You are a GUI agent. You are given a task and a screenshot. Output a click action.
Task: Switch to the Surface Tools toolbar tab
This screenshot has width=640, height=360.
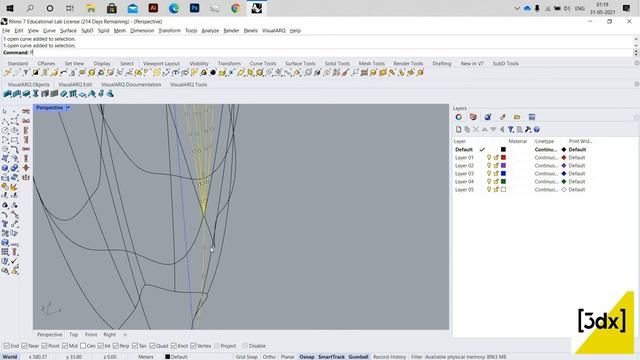pyautogui.click(x=300, y=64)
